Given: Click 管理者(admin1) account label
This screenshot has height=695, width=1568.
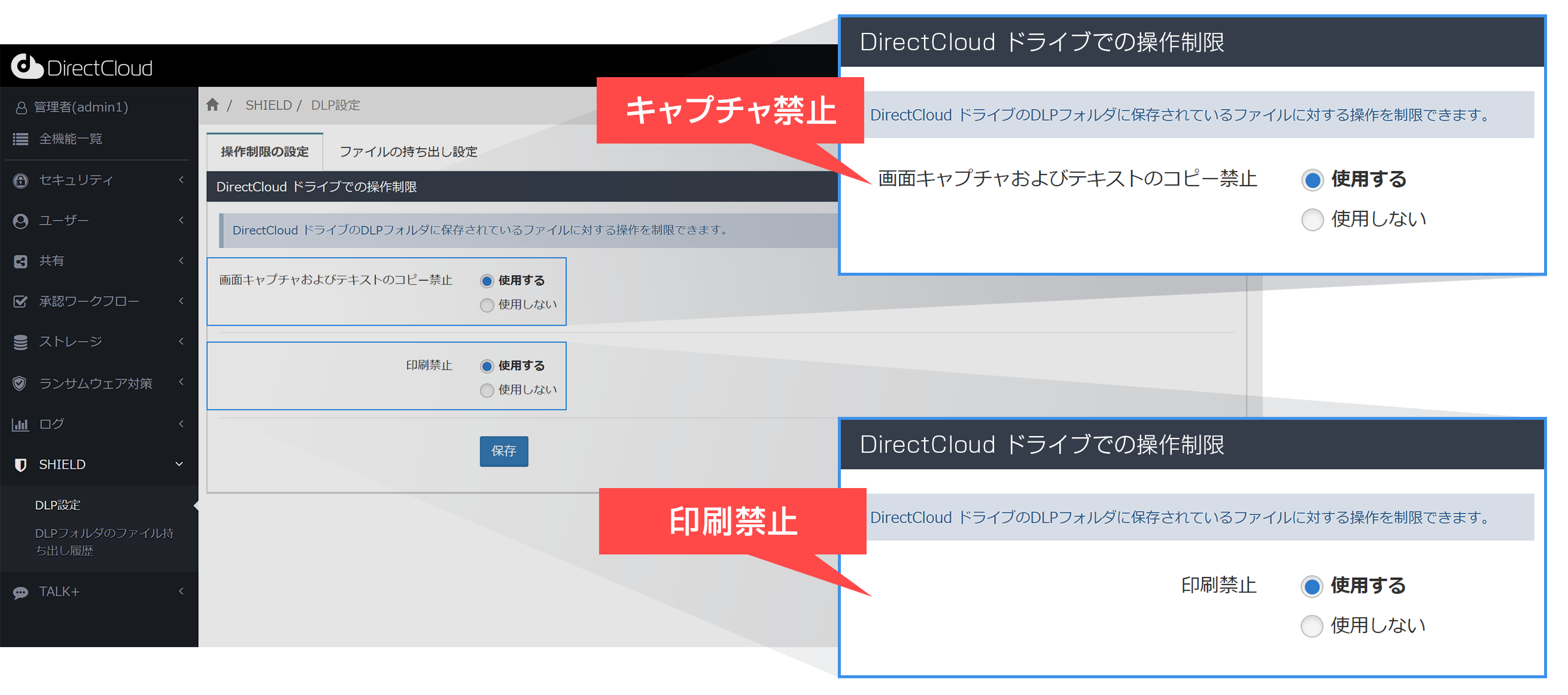Looking at the screenshot, I should coord(81,107).
